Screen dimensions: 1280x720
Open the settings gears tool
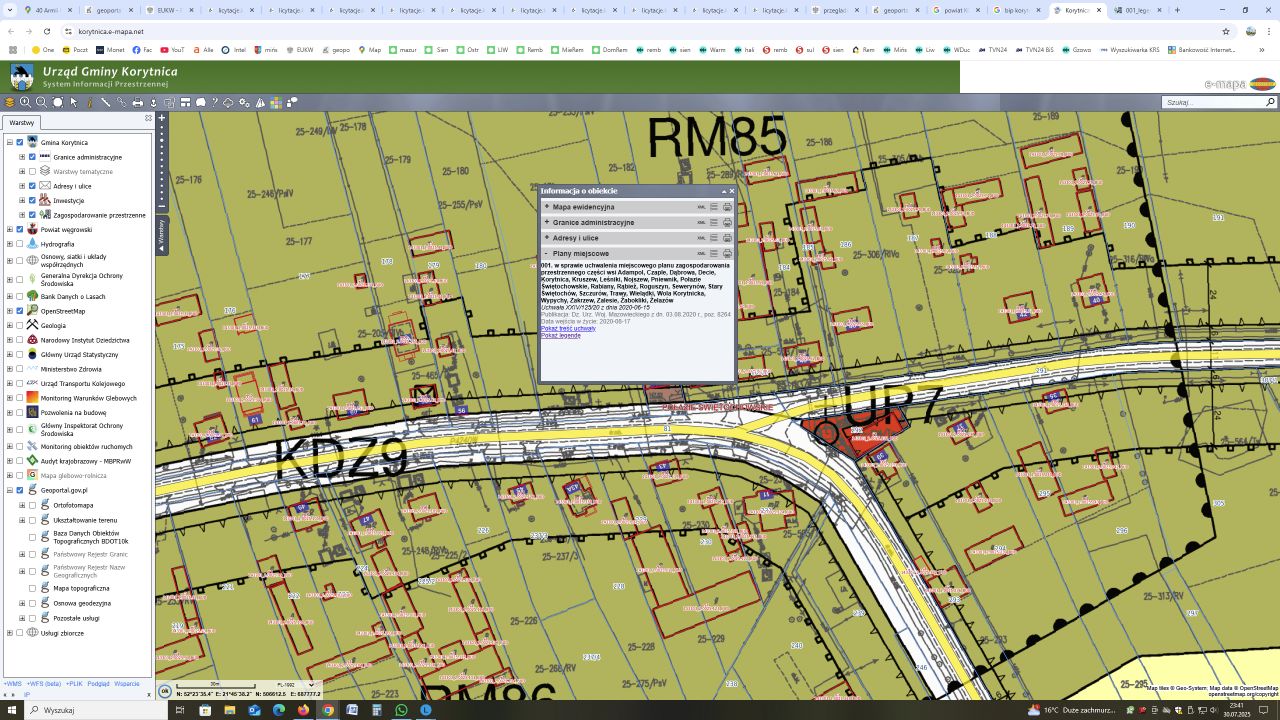pos(244,102)
